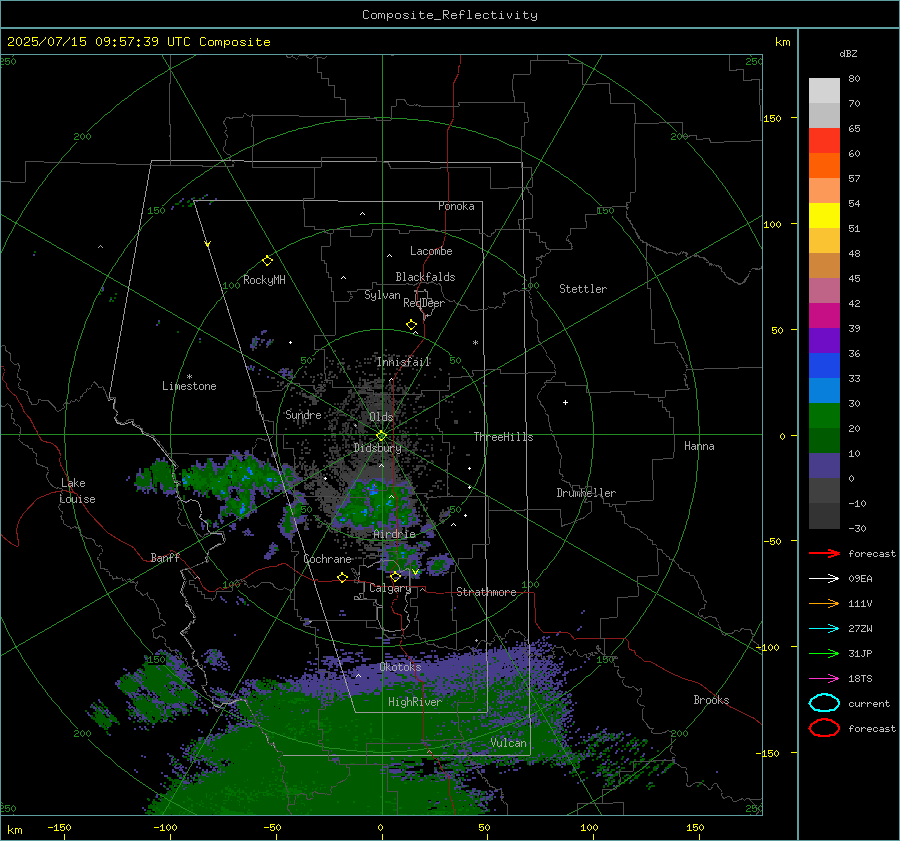Click the Hanna city label
The height and width of the screenshot is (841, 900).
[x=699, y=446]
